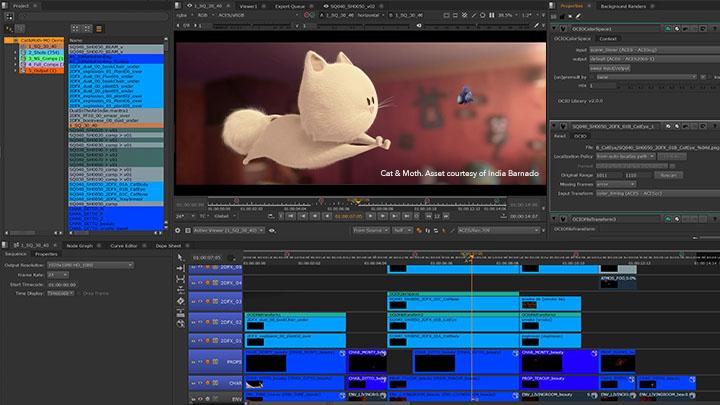The width and height of the screenshot is (720, 405).
Task: Select the large thumbnail grid view icon
Action: (75, 28)
